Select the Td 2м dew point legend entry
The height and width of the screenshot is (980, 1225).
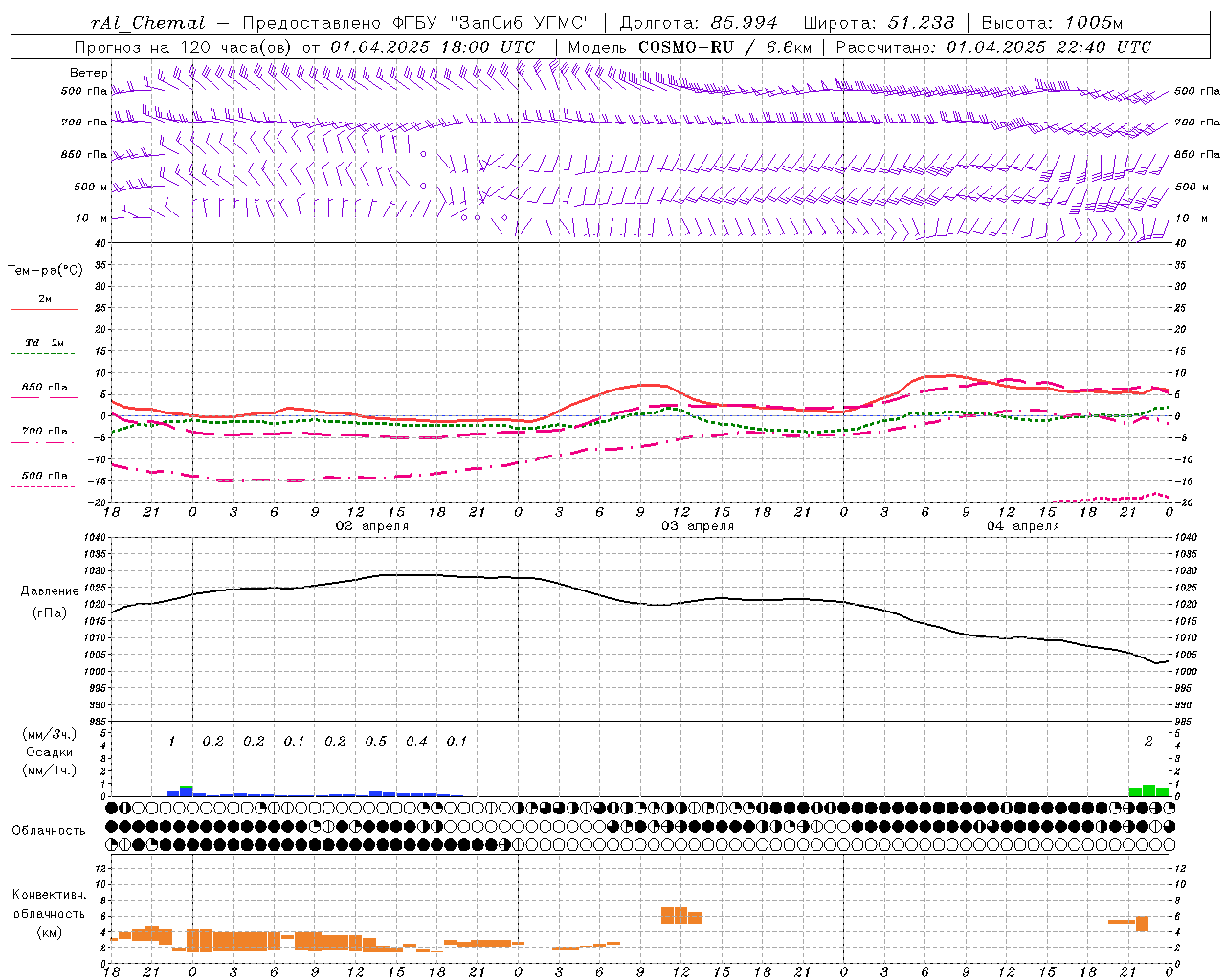(45, 343)
